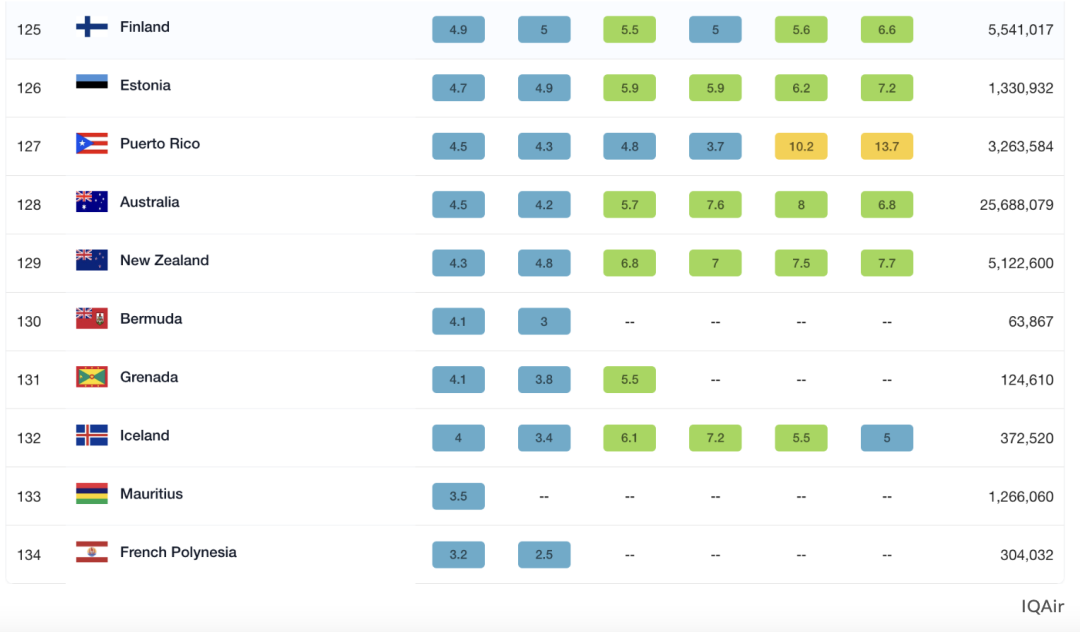Open the New Zealand country link
This screenshot has height=632, width=1080.
164,260
